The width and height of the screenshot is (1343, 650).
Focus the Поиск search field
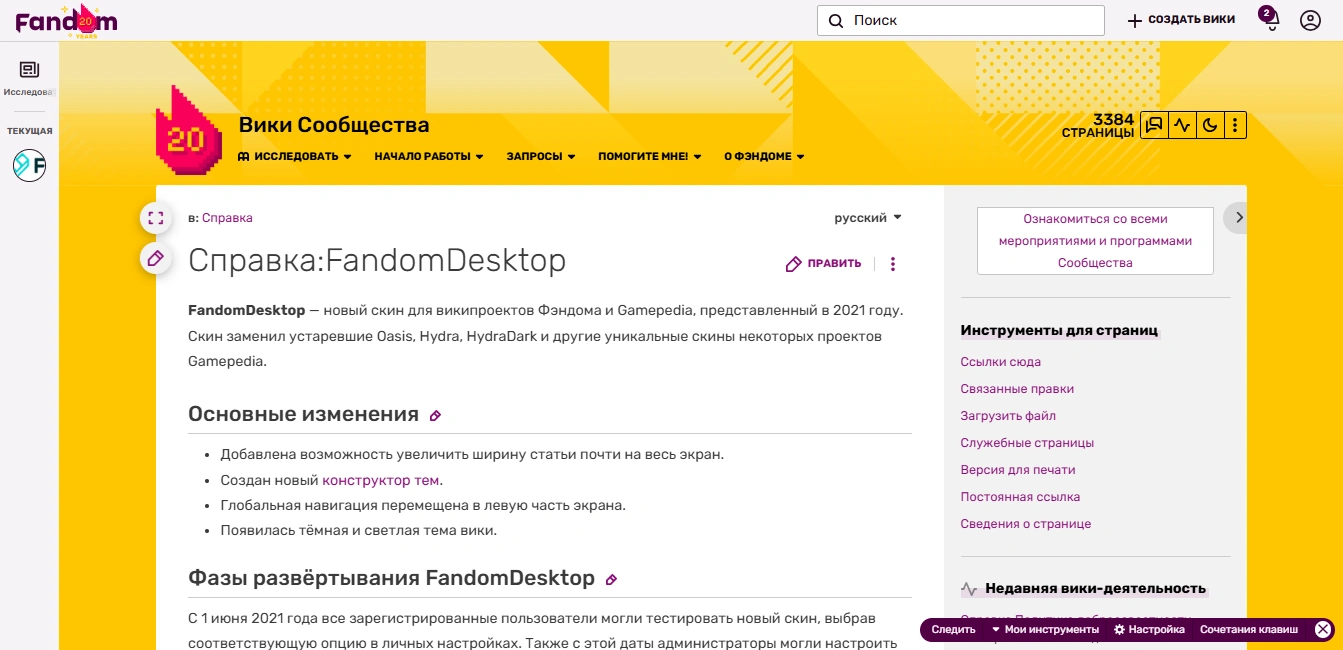coord(960,20)
